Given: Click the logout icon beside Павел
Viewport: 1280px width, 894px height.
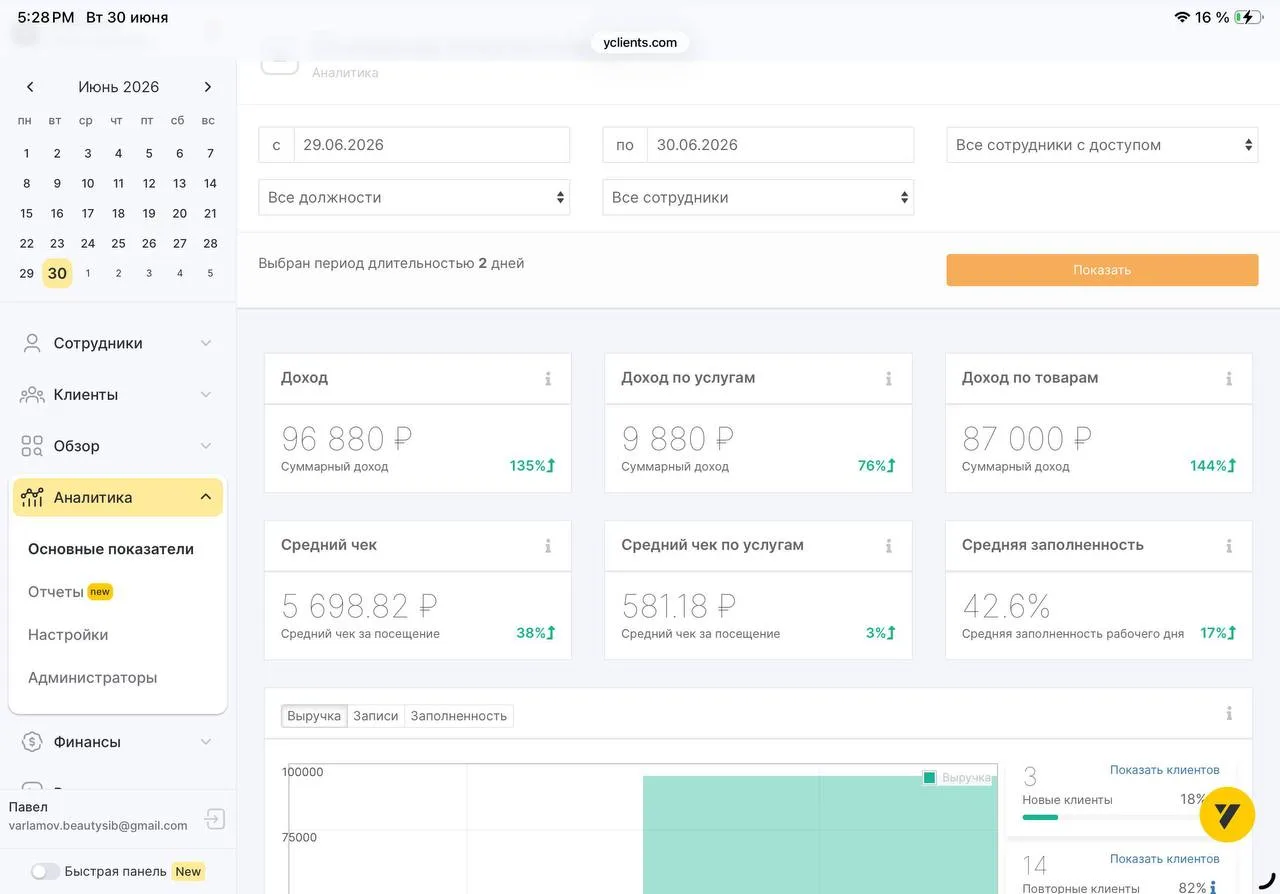Looking at the screenshot, I should coord(214,819).
